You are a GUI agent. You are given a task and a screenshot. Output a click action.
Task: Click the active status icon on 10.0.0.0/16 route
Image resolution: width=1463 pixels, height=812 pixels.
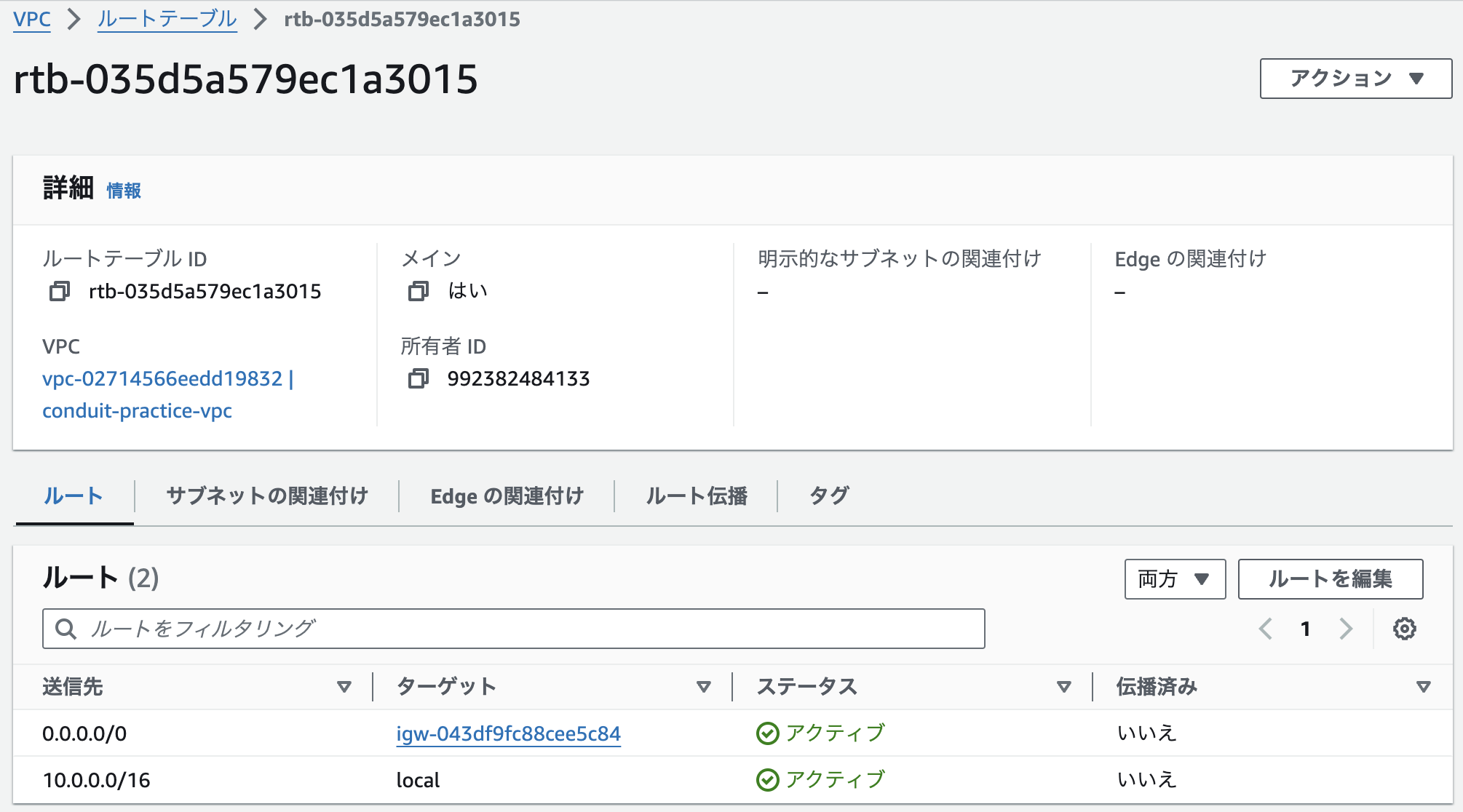click(x=768, y=779)
